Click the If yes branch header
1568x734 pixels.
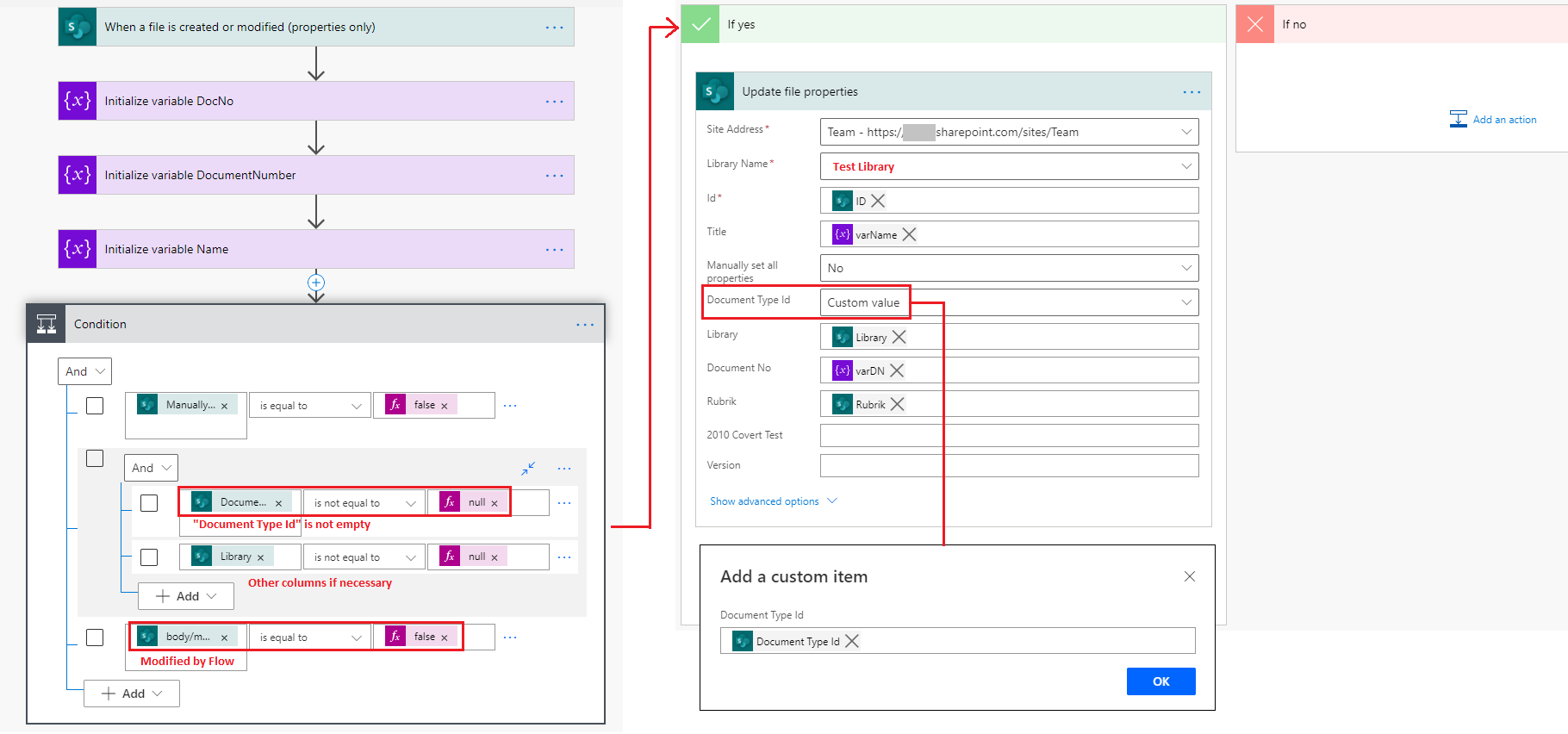click(953, 24)
